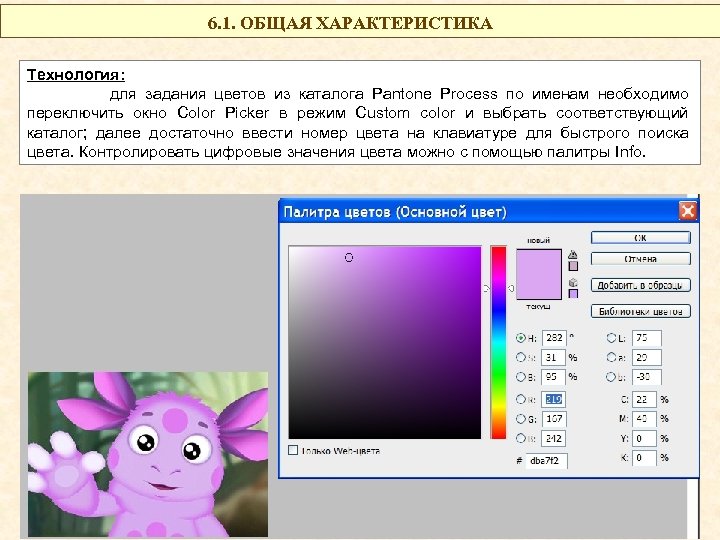Viewport: 720px width, 540px height.
Task: Click the Y yellow field showing 0
Action: [x=644, y=438]
